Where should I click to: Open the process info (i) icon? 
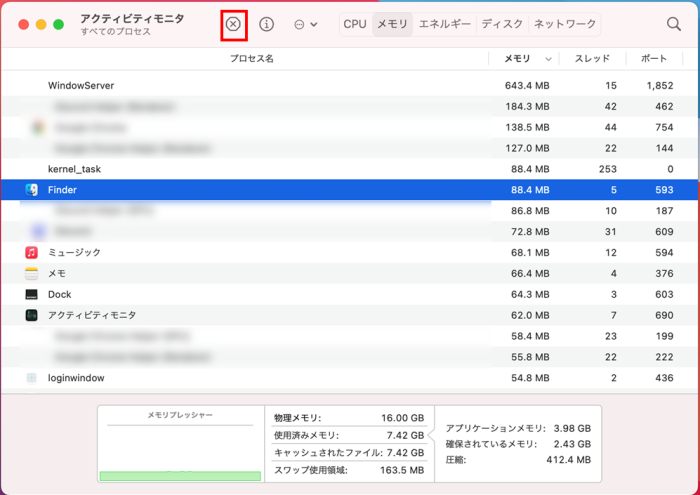click(x=266, y=24)
